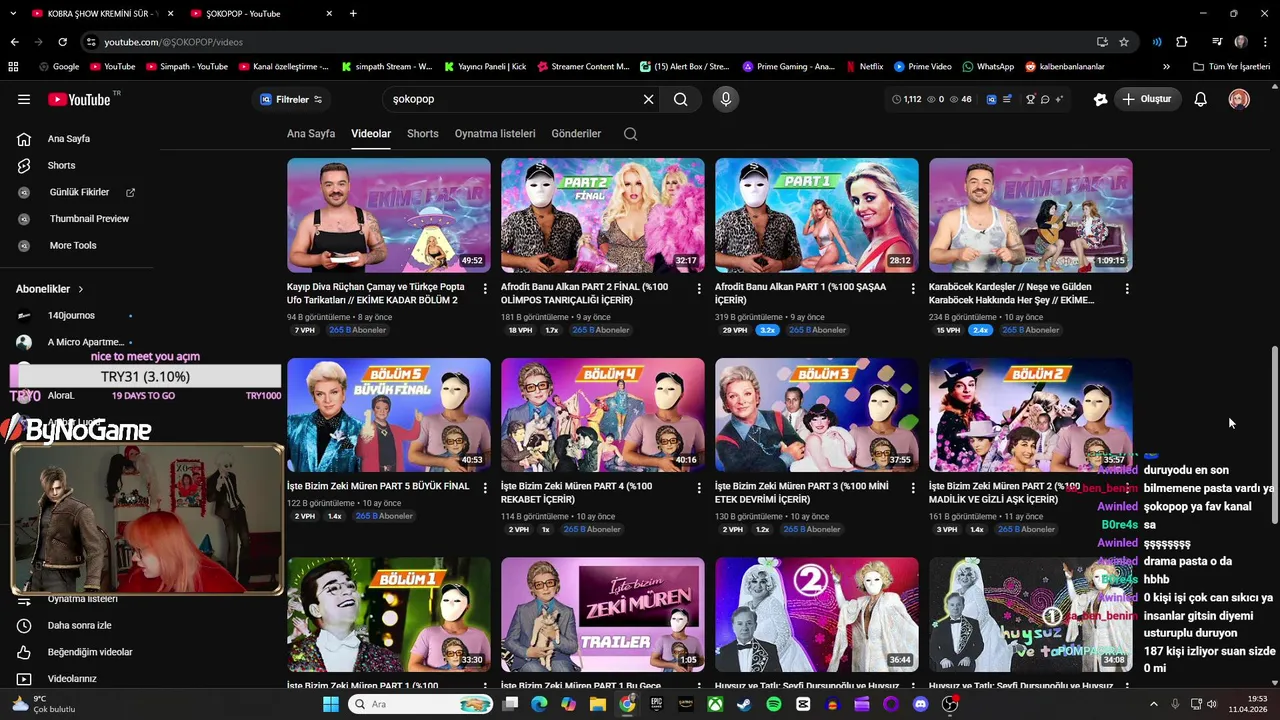Click the Windows taskbar search box
1280x720 pixels.
423,704
